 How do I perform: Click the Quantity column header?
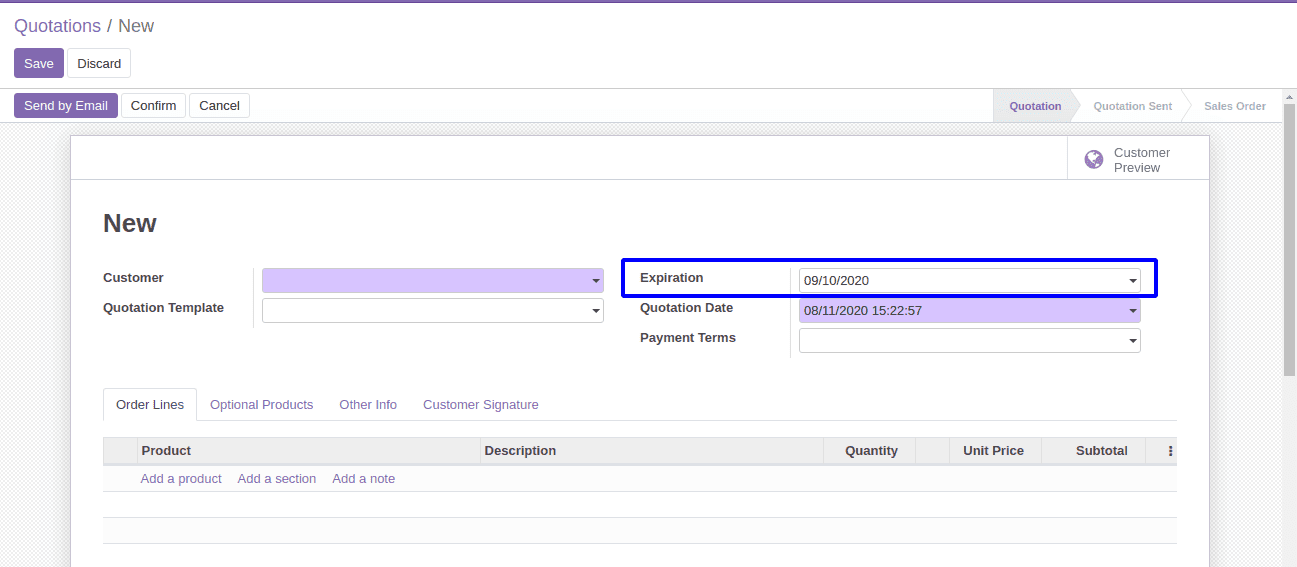[870, 451]
